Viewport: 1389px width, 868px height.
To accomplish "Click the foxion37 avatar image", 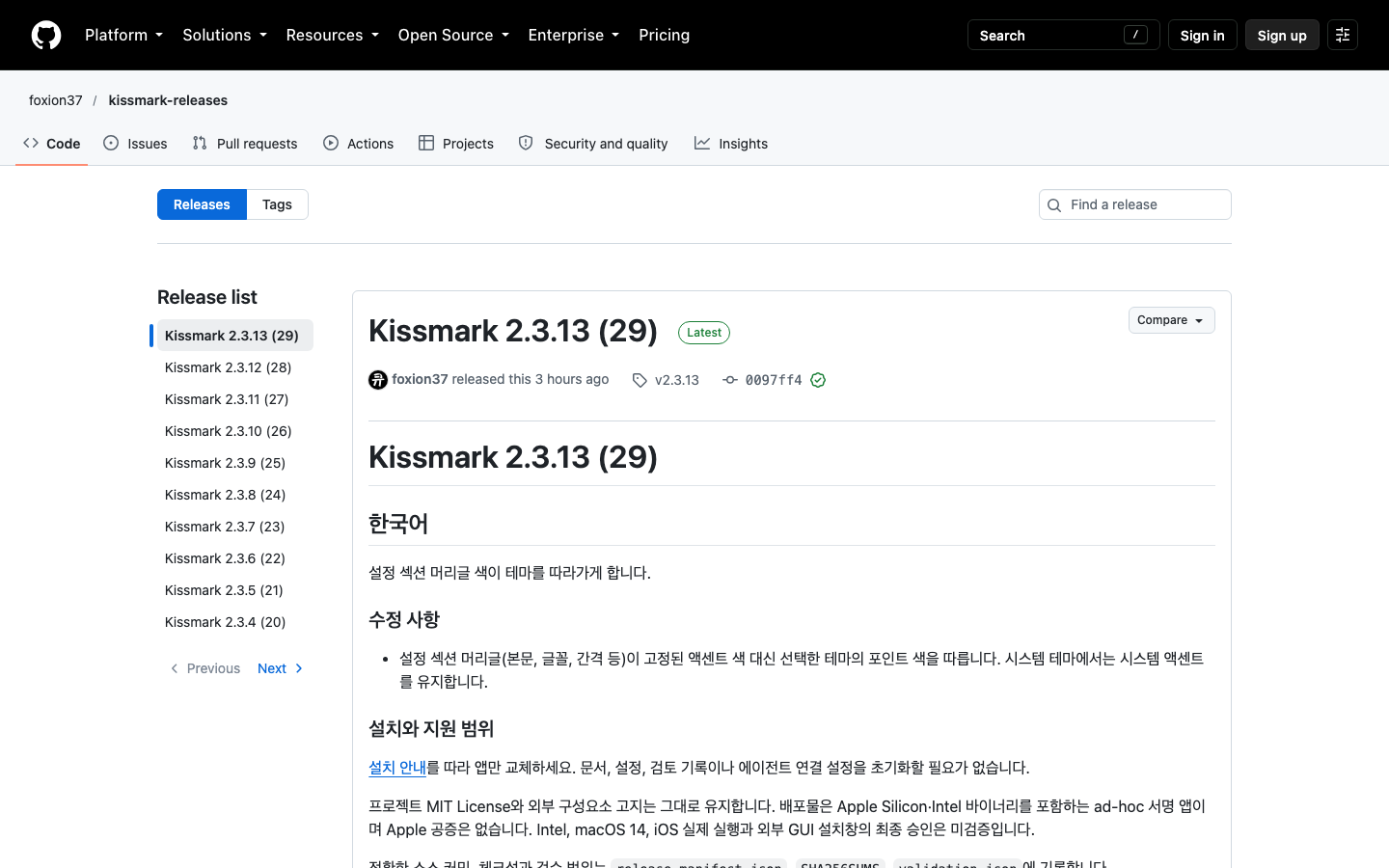I will click(x=378, y=380).
